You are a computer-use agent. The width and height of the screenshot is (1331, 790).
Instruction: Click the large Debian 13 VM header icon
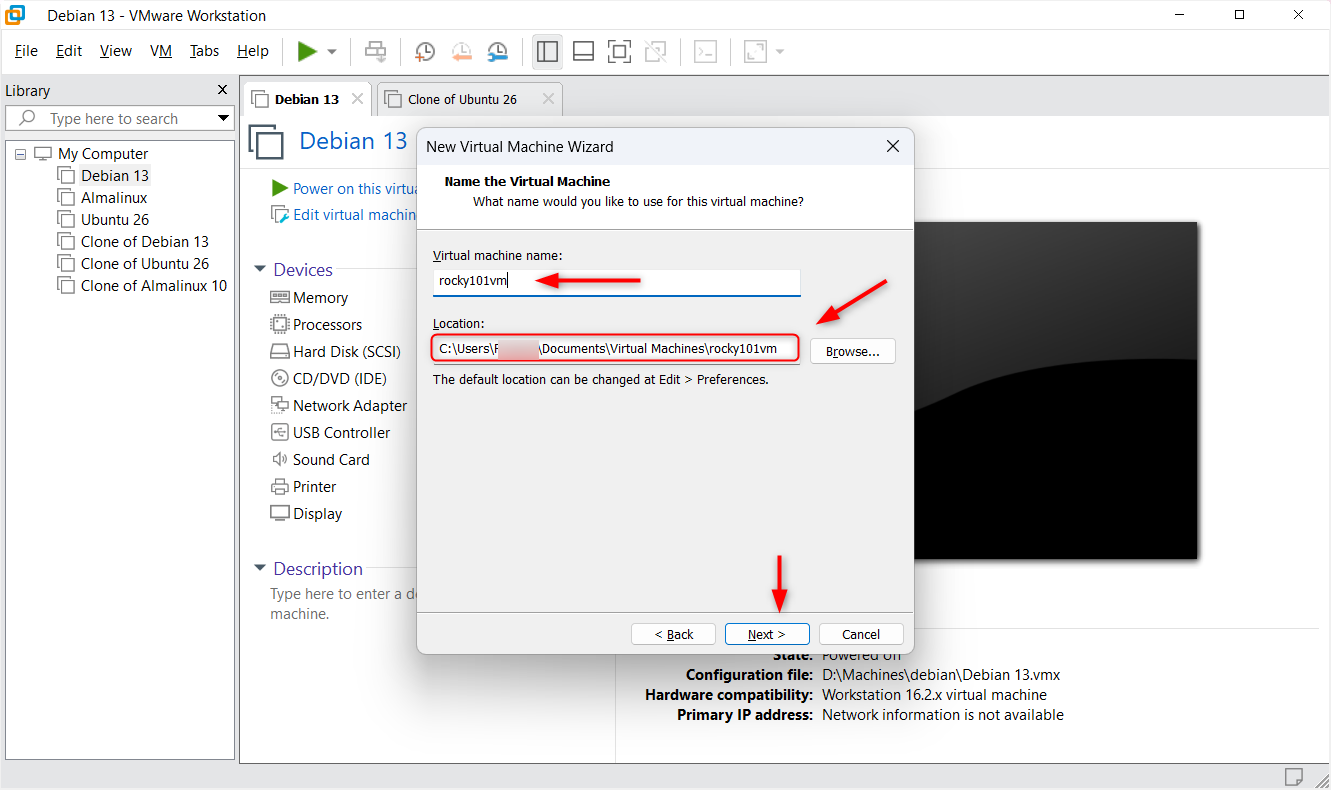pos(267,142)
